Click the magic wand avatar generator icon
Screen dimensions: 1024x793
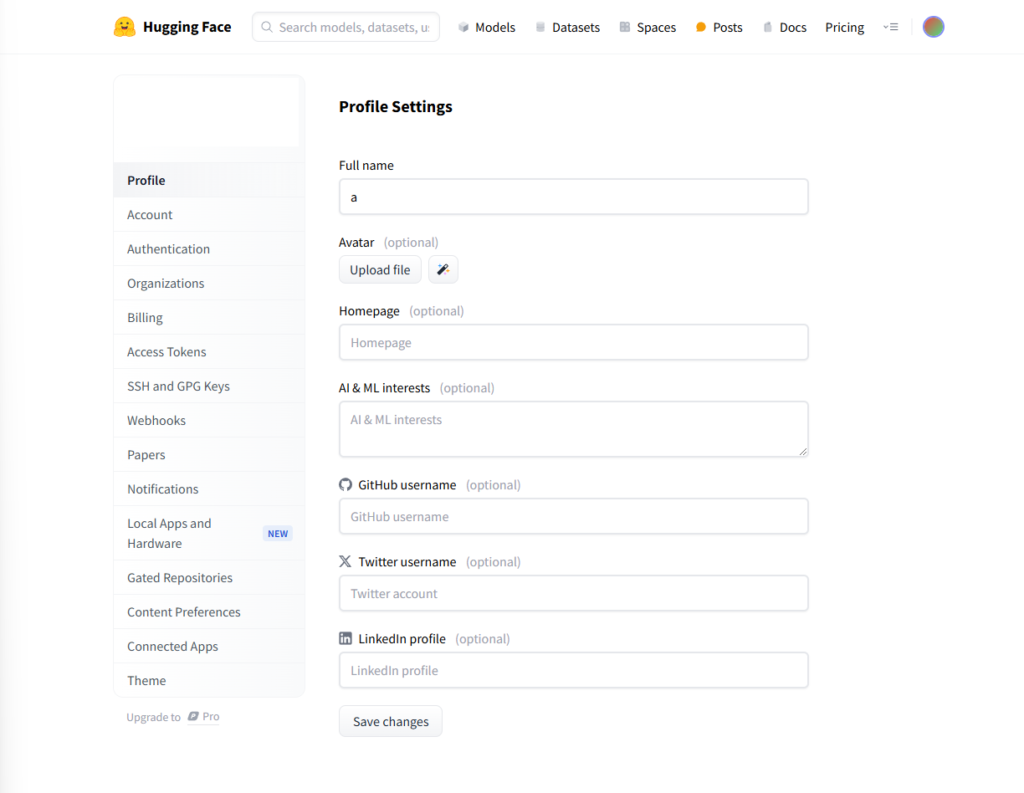click(443, 270)
